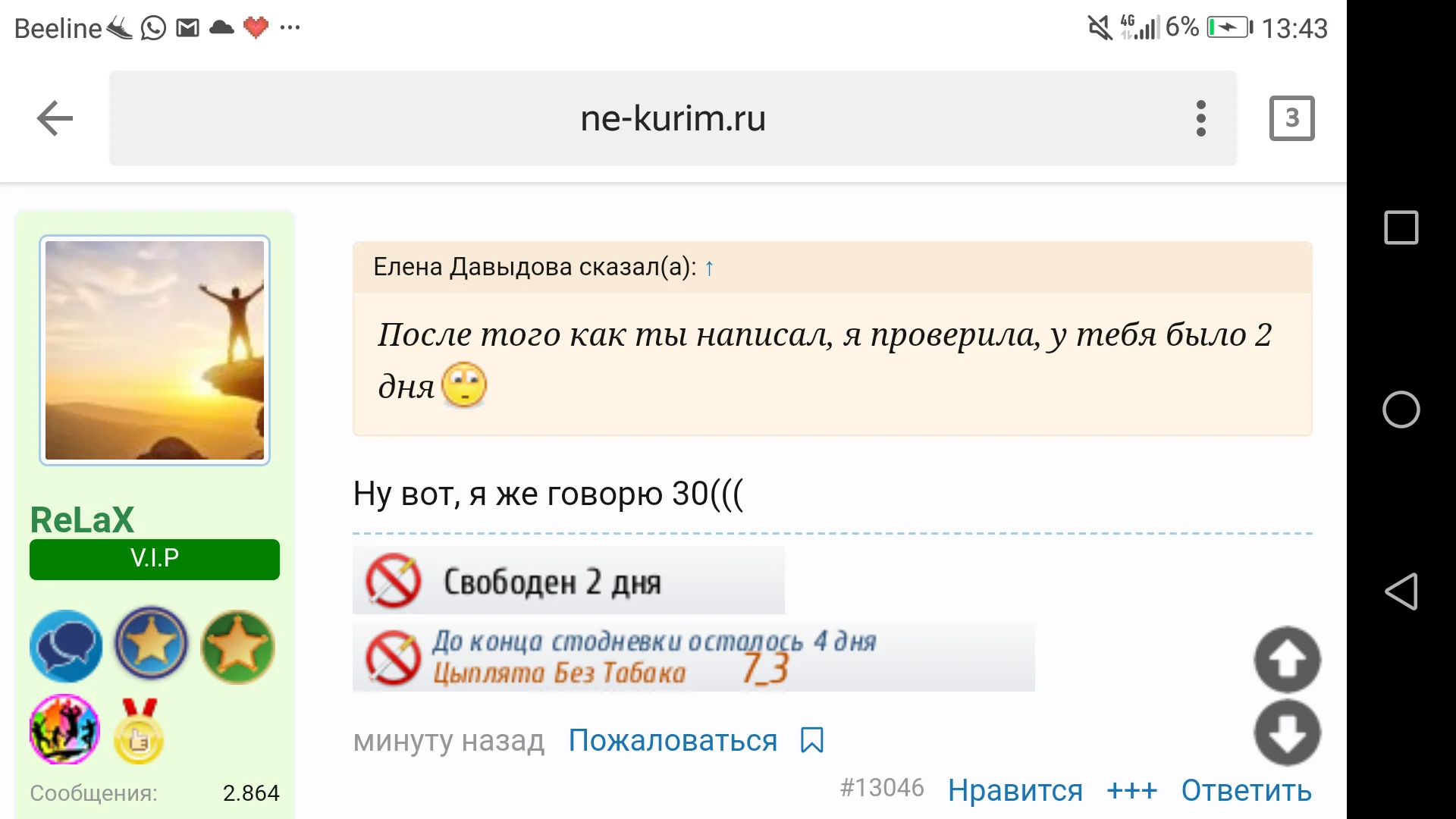The image size is (1456, 819).
Task: Tap the ReLaX sunrise avatar
Action: coord(155,350)
